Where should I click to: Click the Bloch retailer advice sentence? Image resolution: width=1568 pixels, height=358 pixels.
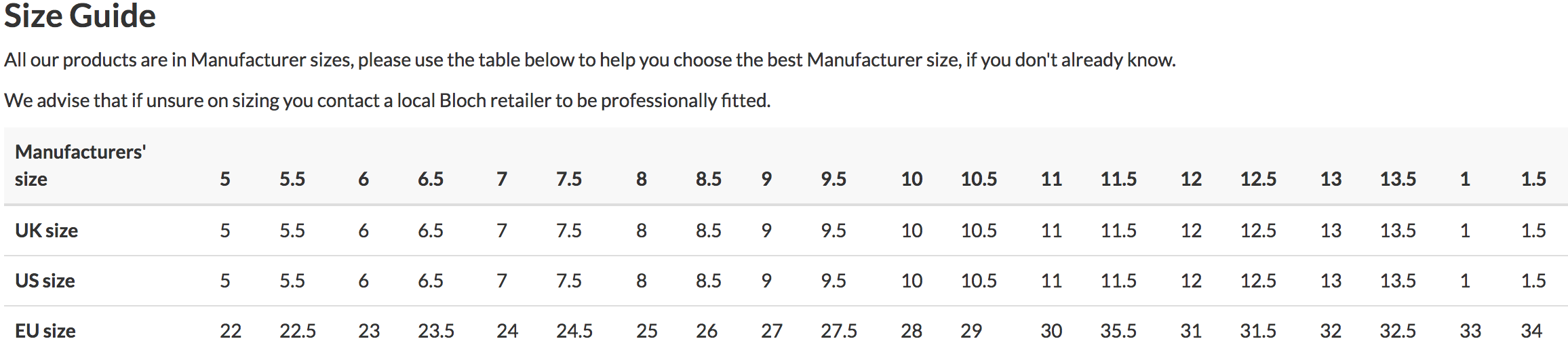tap(387, 100)
